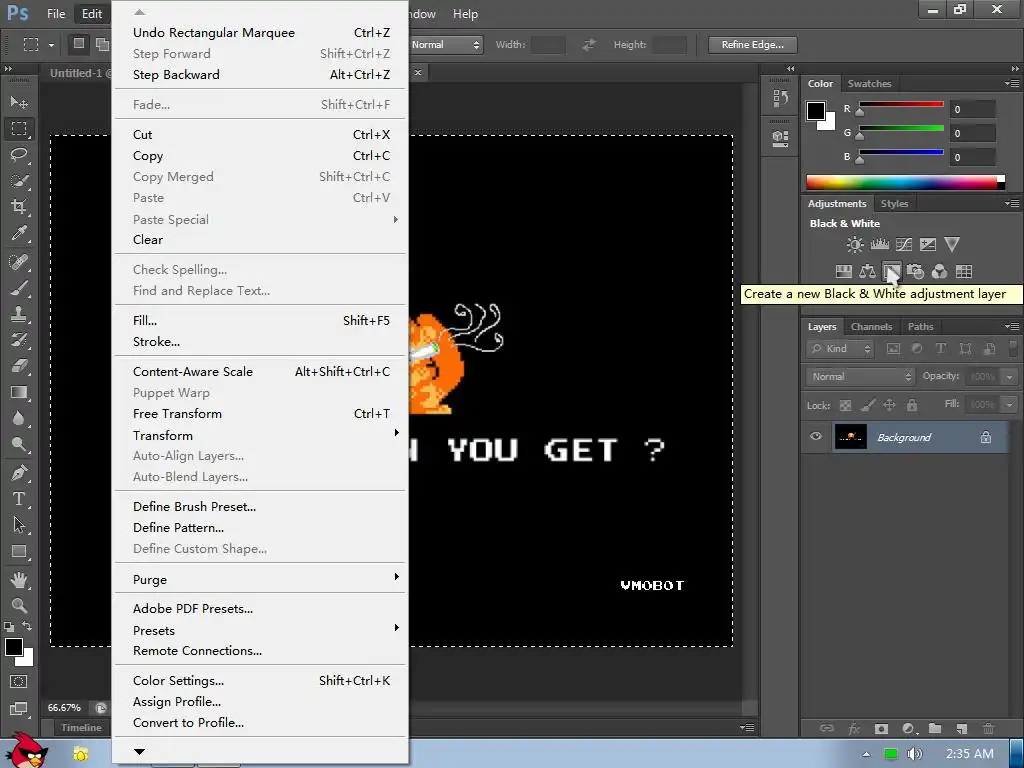Image resolution: width=1024 pixels, height=768 pixels.
Task: Toggle layer filtering switch on or off
Action: pos(1013,348)
